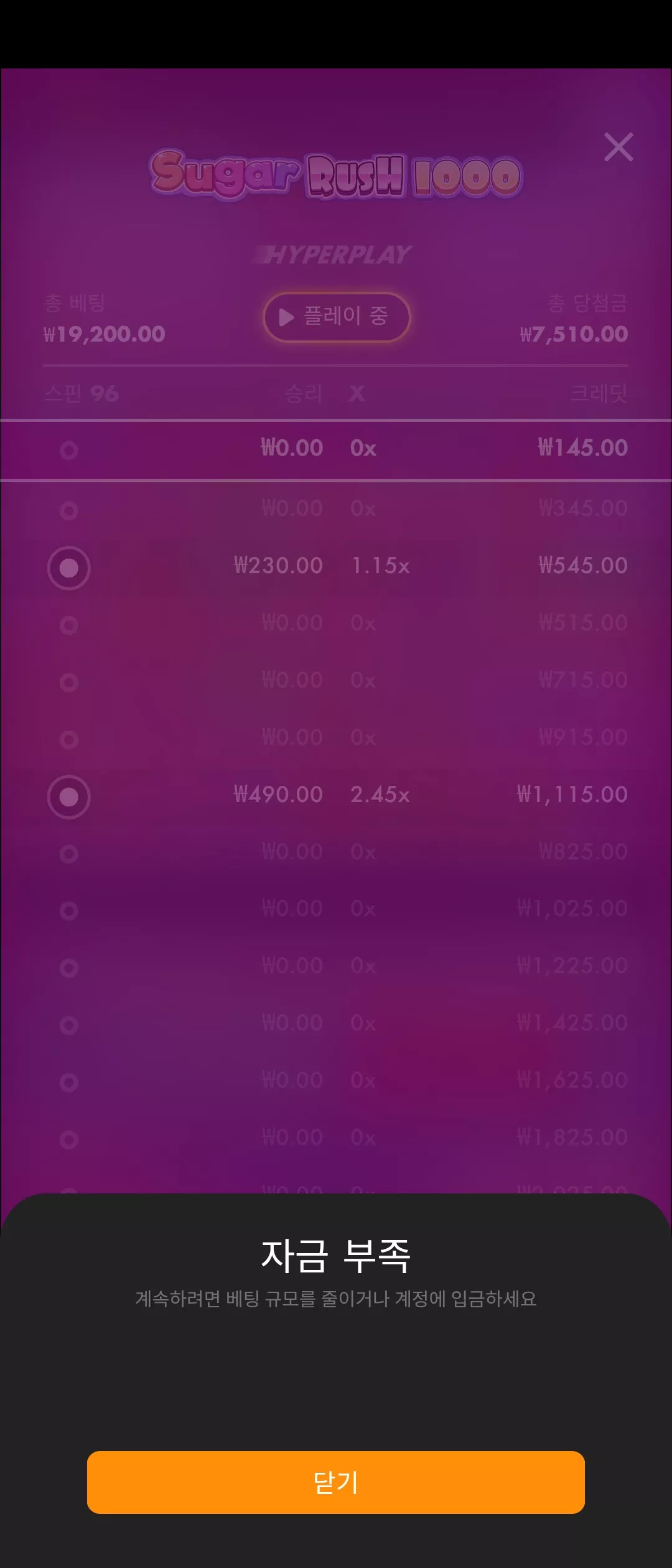The width and height of the screenshot is (672, 1568).
Task: Tap the circle marker on ₩915.00 credit row
Action: (68, 739)
